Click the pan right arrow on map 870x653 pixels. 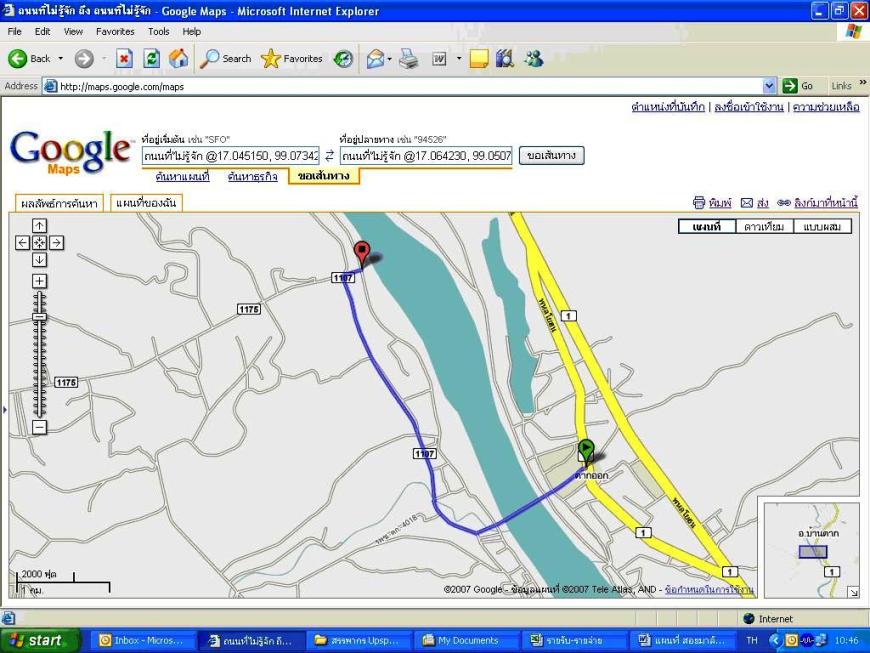point(56,242)
